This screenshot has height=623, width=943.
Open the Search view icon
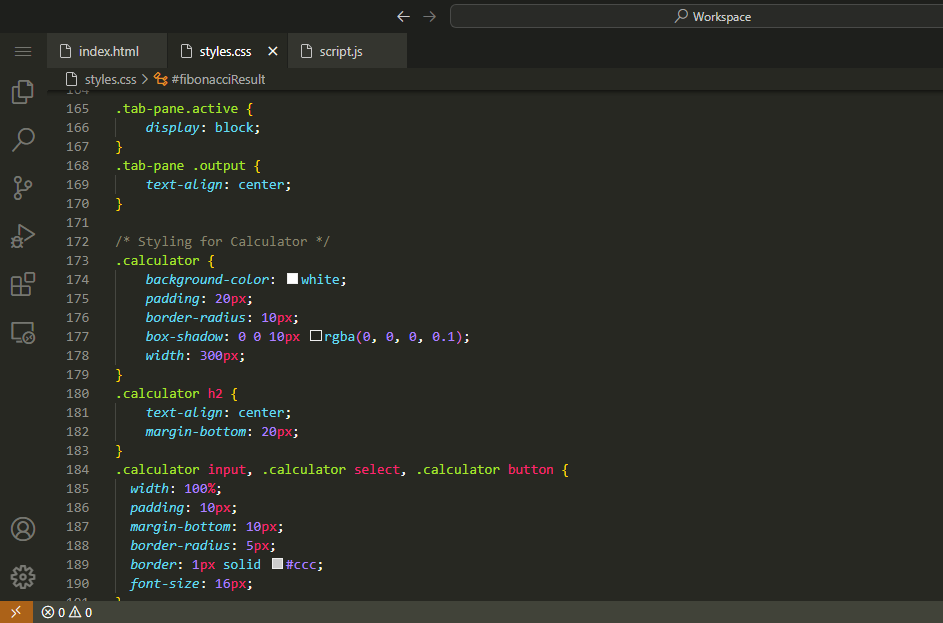pos(22,139)
